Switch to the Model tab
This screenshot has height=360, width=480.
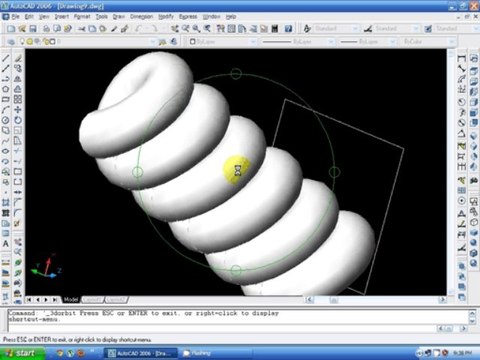(71, 300)
